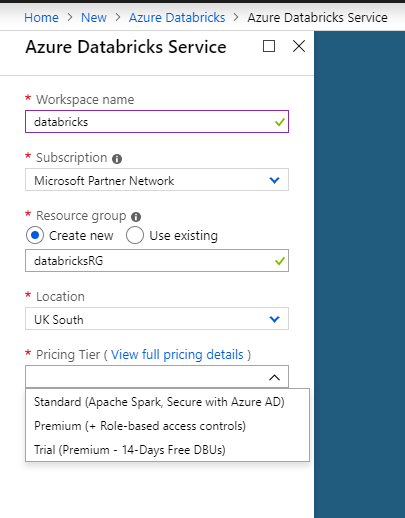Viewport: 405px width, 518px height.
Task: Expand the Location dropdown arrow
Action: [x=274, y=319]
